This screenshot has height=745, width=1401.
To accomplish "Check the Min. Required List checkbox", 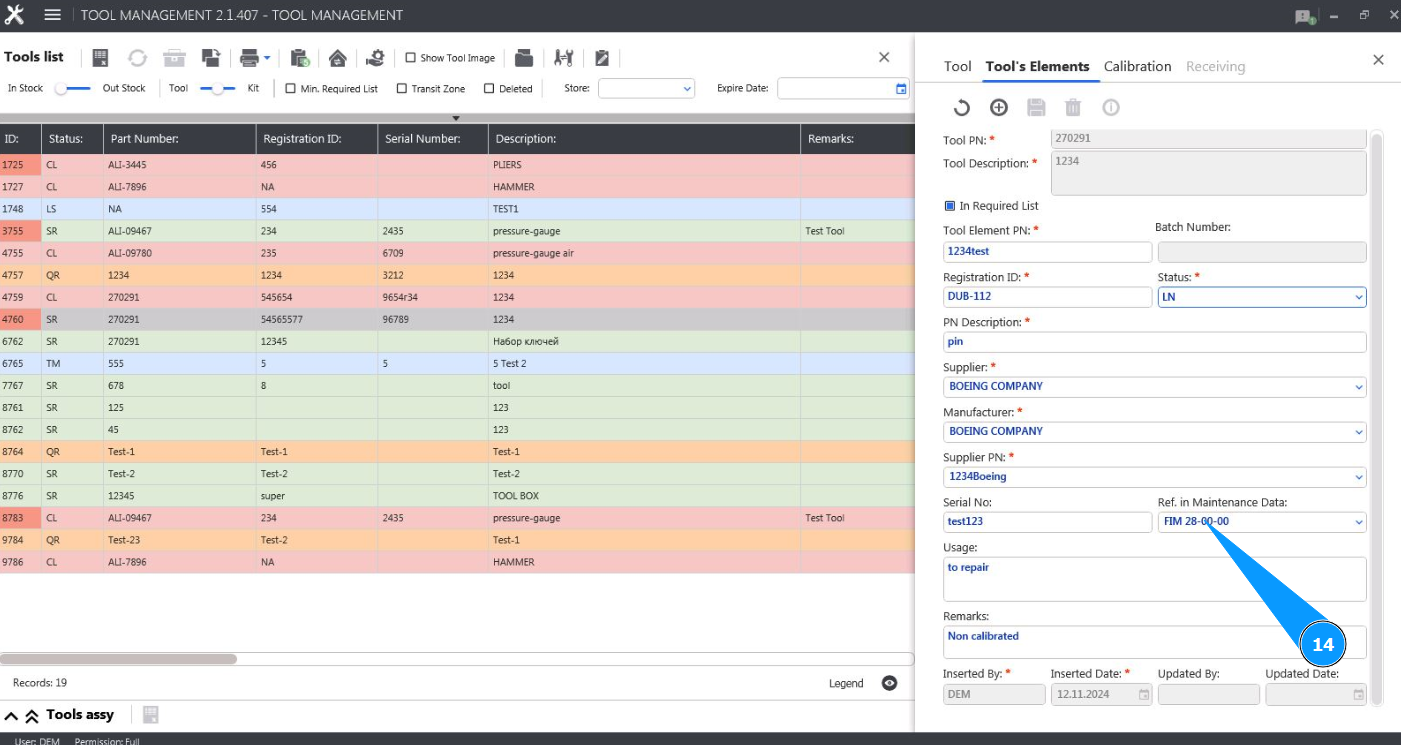I will pyautogui.click(x=290, y=89).
